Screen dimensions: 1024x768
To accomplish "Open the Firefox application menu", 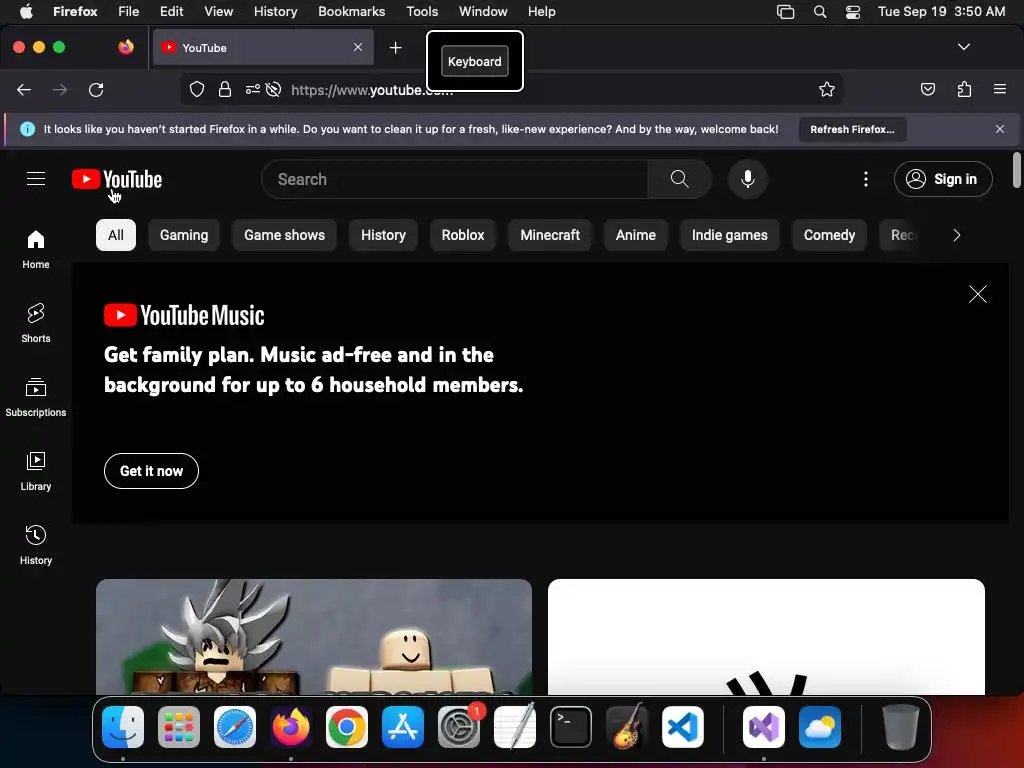I will click(x=1000, y=89).
